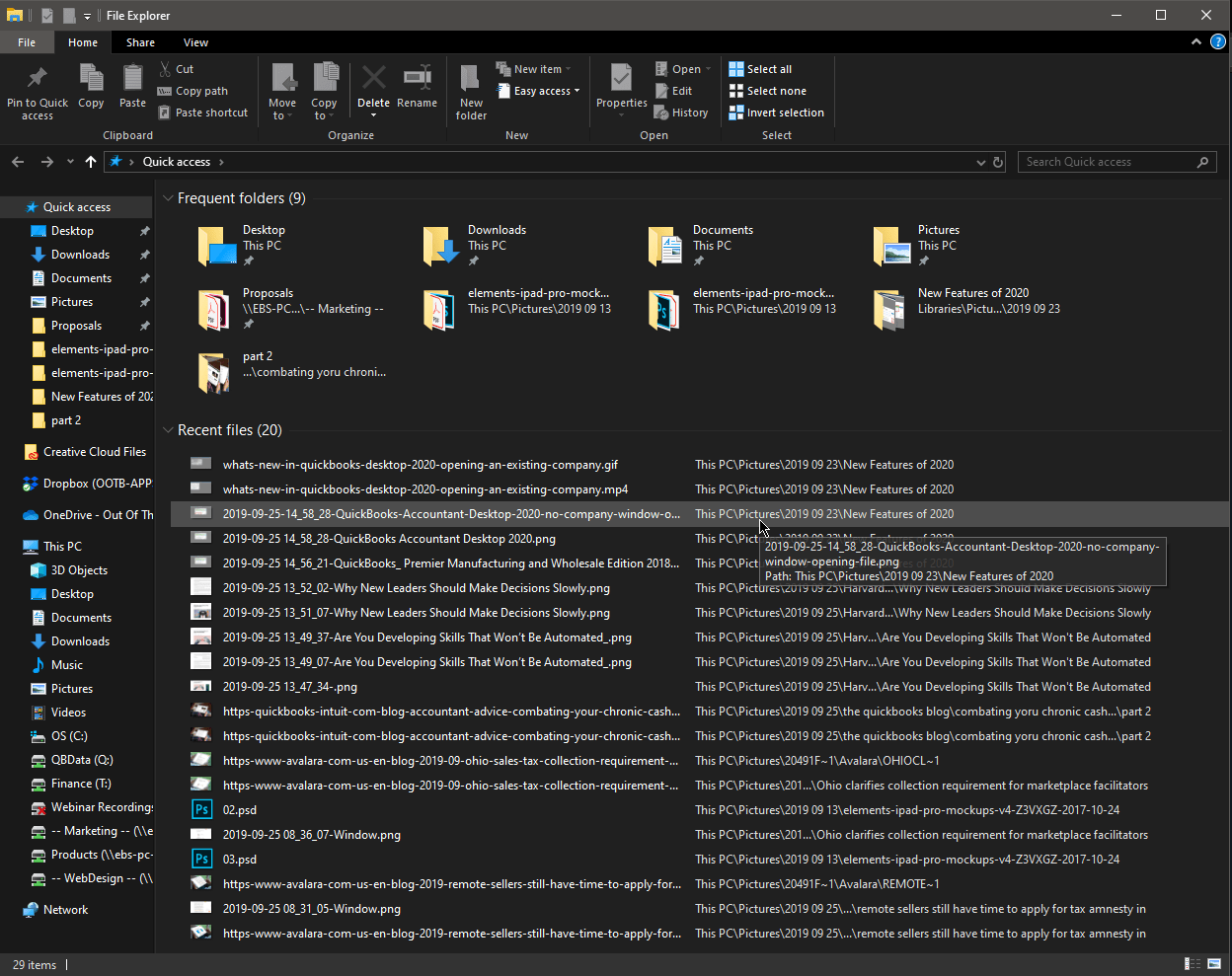Switch to Details view in status bar
This screenshot has height=976, width=1232.
pos(1193,964)
